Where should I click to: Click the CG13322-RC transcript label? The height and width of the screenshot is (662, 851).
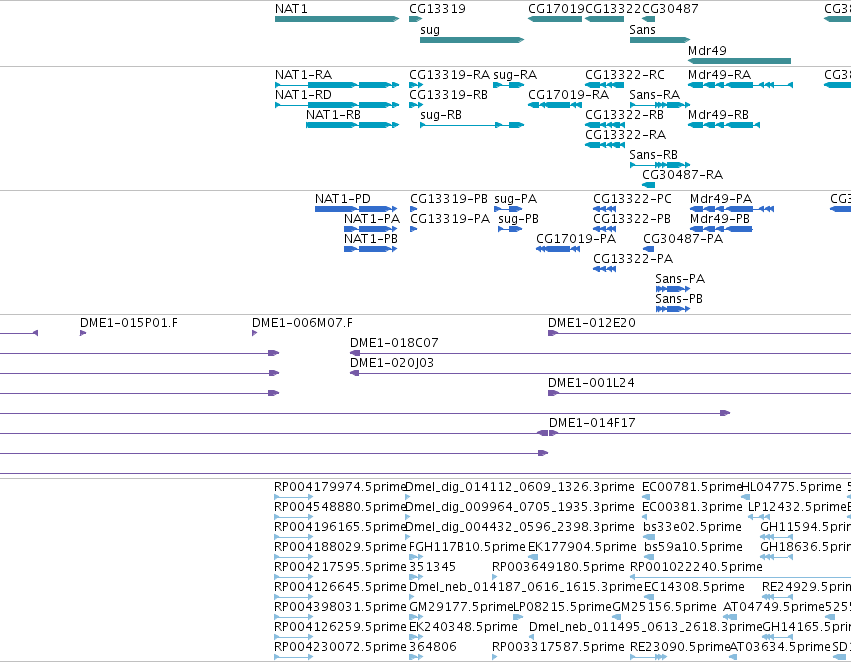[625, 75]
